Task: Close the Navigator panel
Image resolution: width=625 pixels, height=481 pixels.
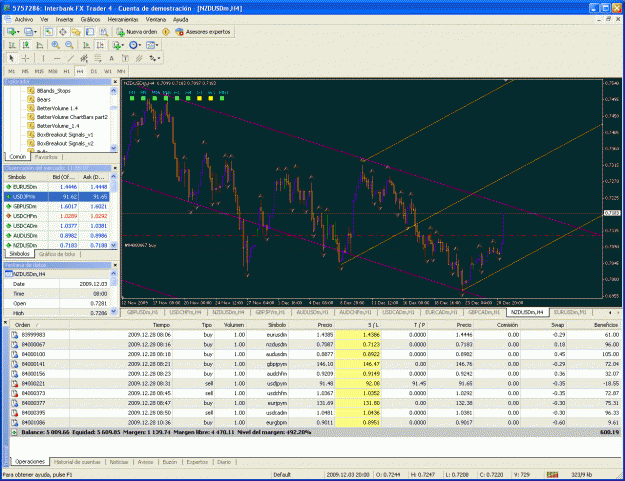Action: [115, 82]
